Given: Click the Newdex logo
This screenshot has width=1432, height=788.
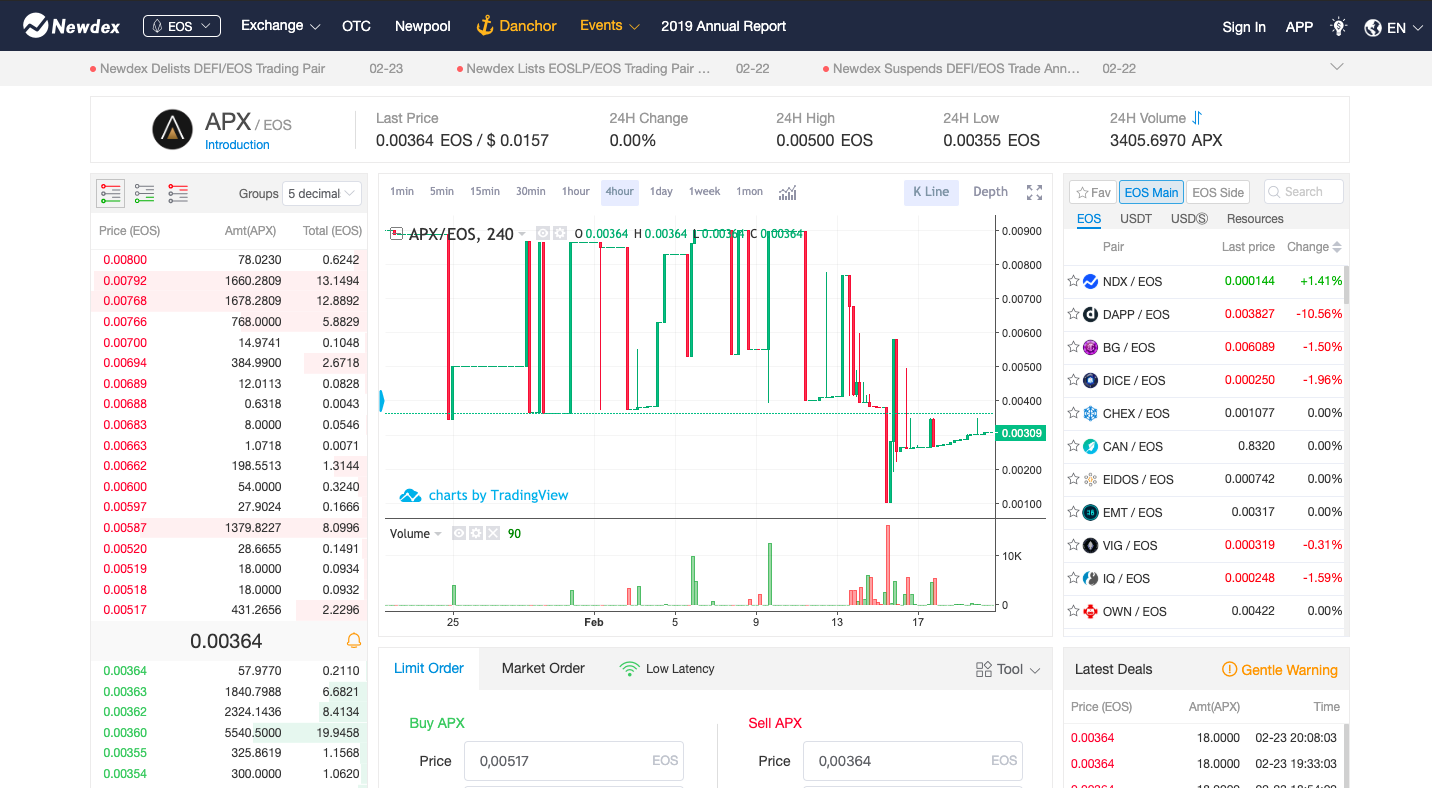Looking at the screenshot, I should (x=71, y=26).
